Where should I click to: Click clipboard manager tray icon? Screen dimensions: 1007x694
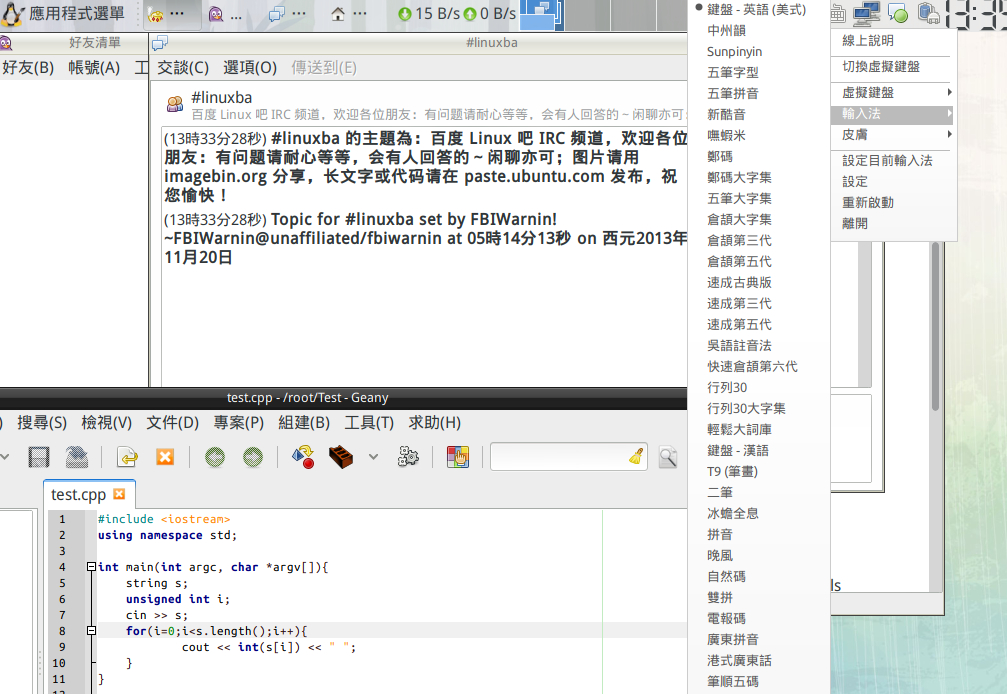[928, 13]
